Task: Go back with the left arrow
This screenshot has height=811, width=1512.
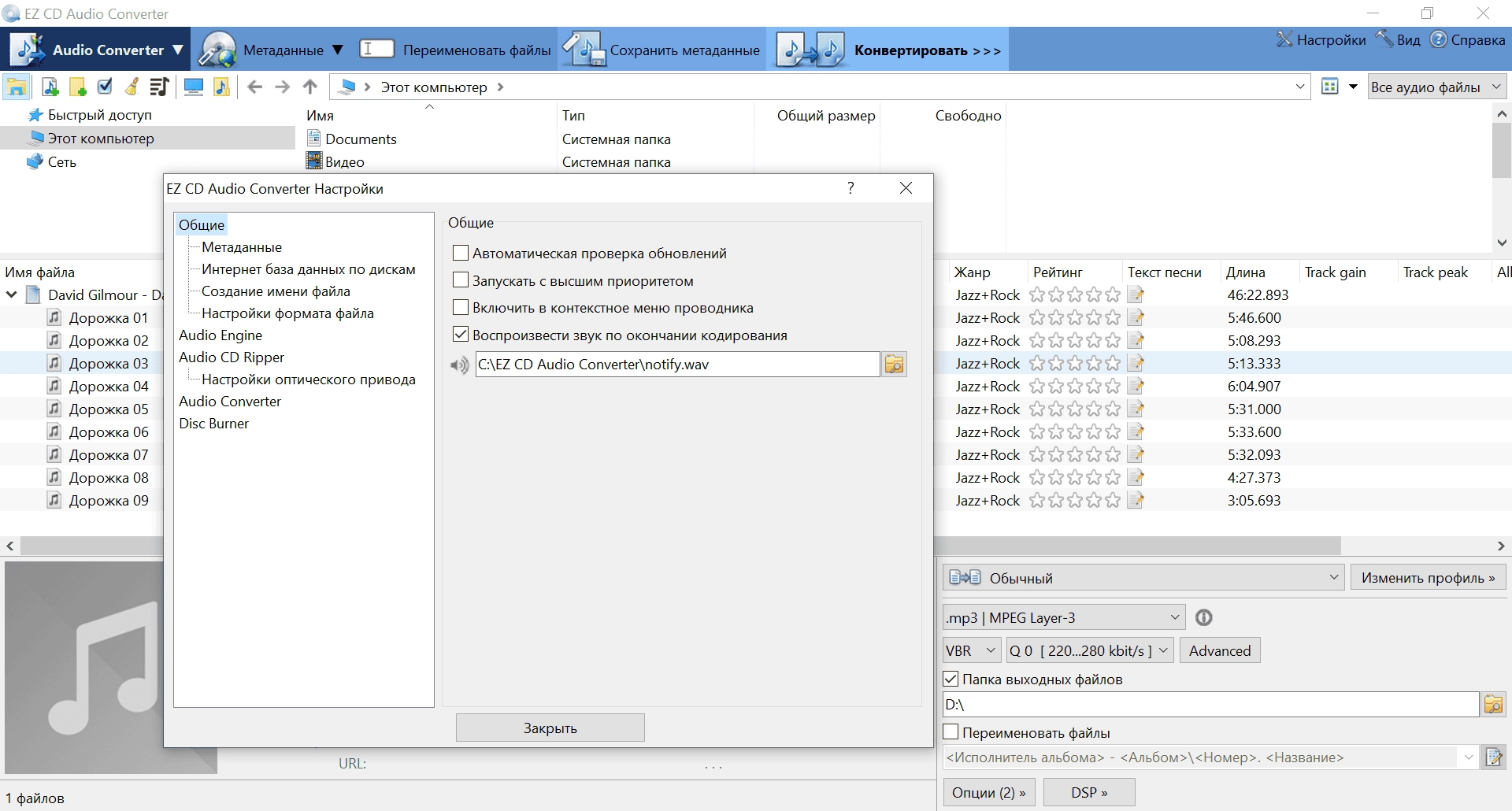Action: click(254, 87)
